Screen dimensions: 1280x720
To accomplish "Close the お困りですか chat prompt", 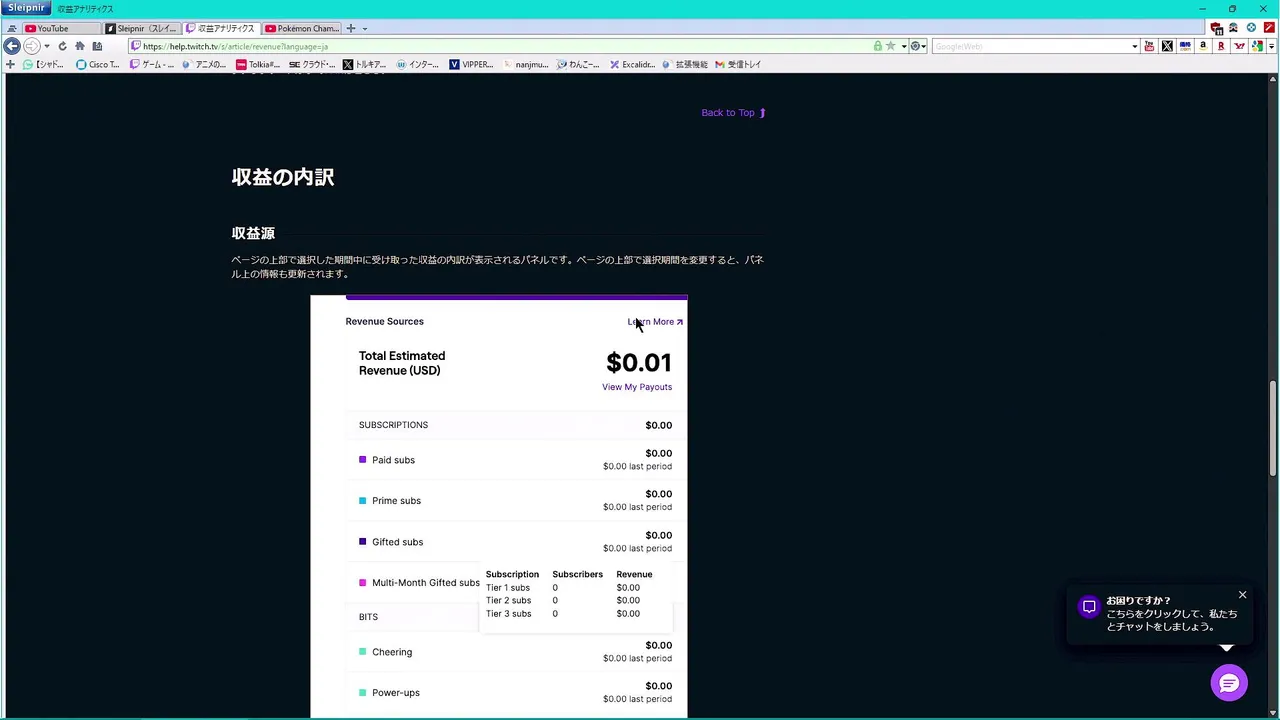I will click(x=1242, y=595).
